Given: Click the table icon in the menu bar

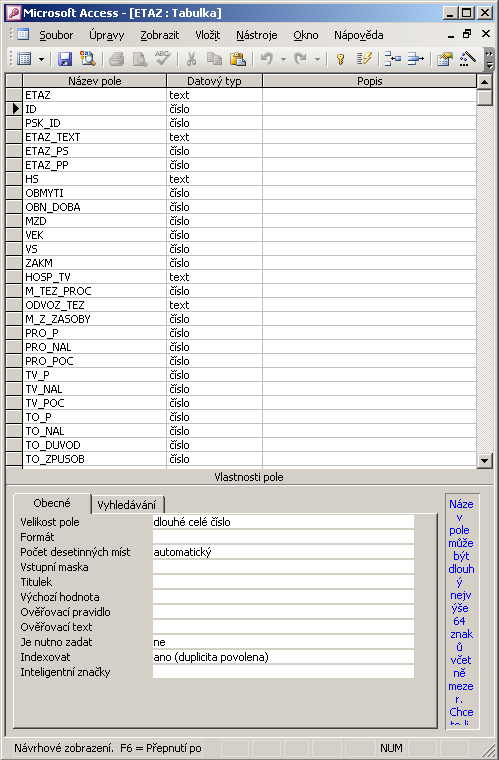Looking at the screenshot, I should (23, 35).
